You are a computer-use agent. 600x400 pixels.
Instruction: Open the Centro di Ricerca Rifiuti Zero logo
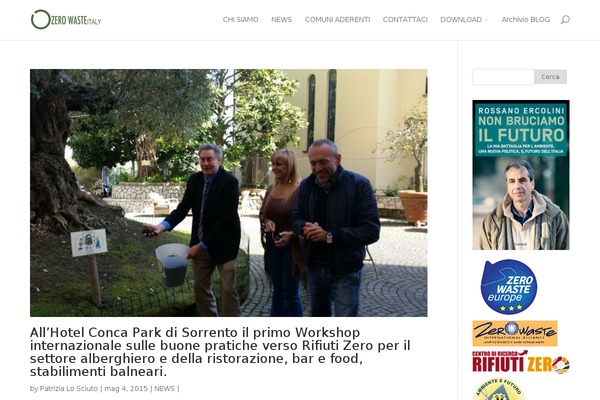coord(521,362)
